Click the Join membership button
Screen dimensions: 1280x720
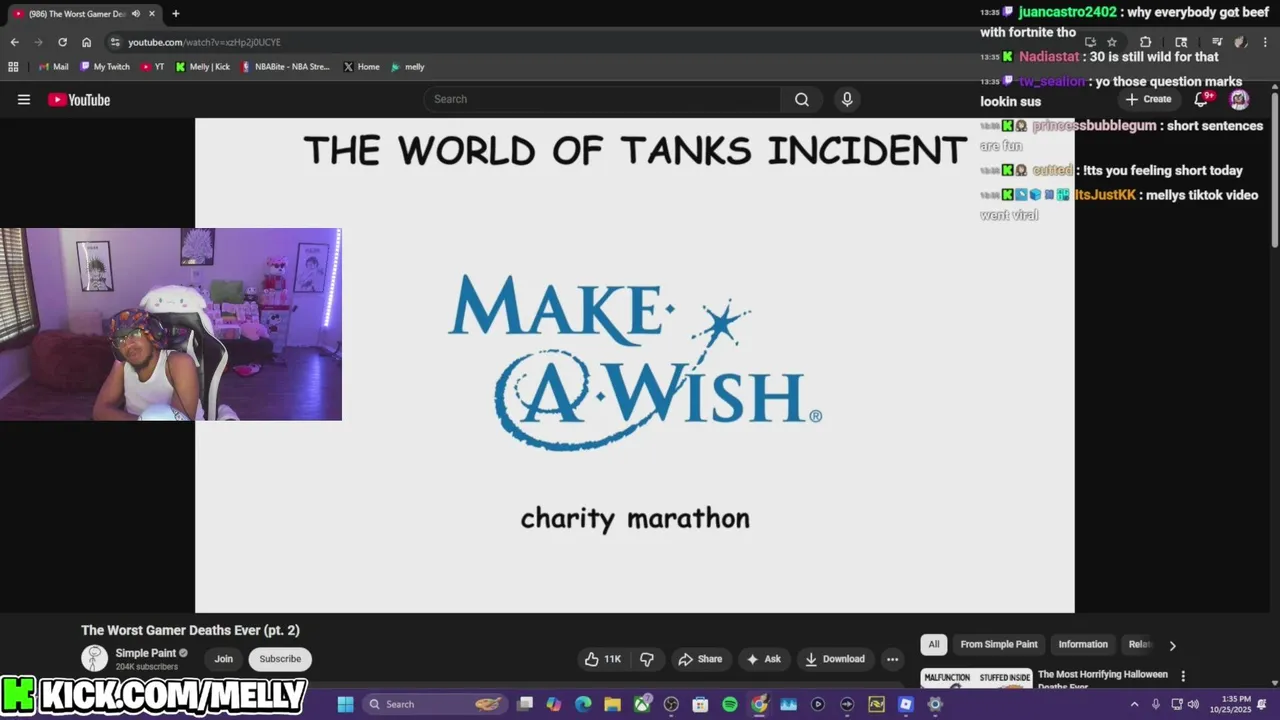tap(223, 659)
